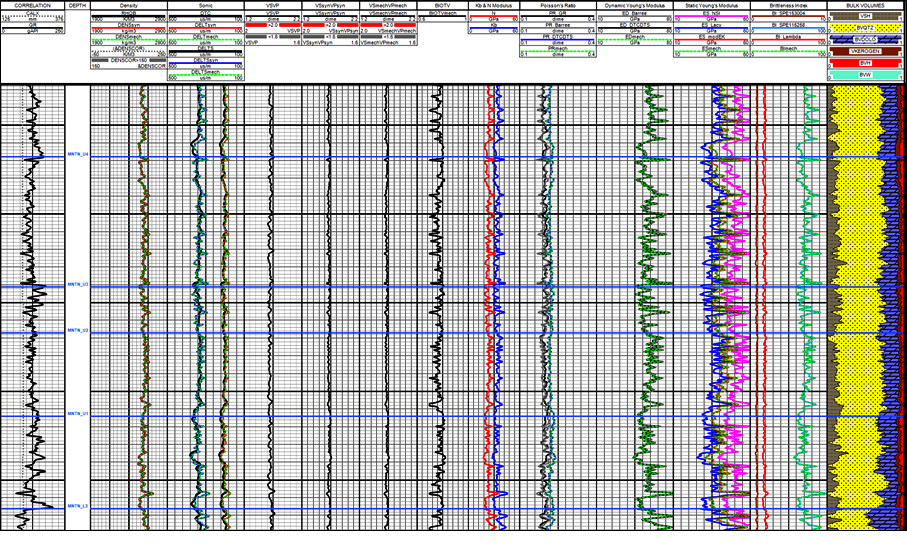
Task: Select the red BVH legend swatch
Action: pyautogui.click(x=866, y=63)
